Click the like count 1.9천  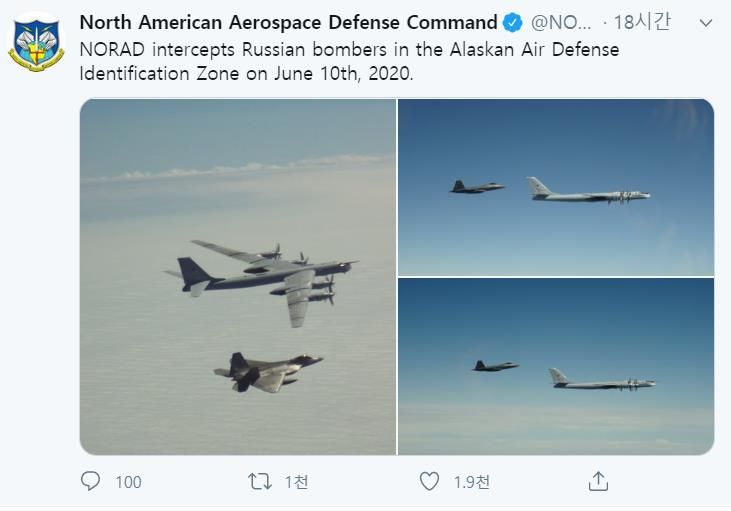point(471,482)
